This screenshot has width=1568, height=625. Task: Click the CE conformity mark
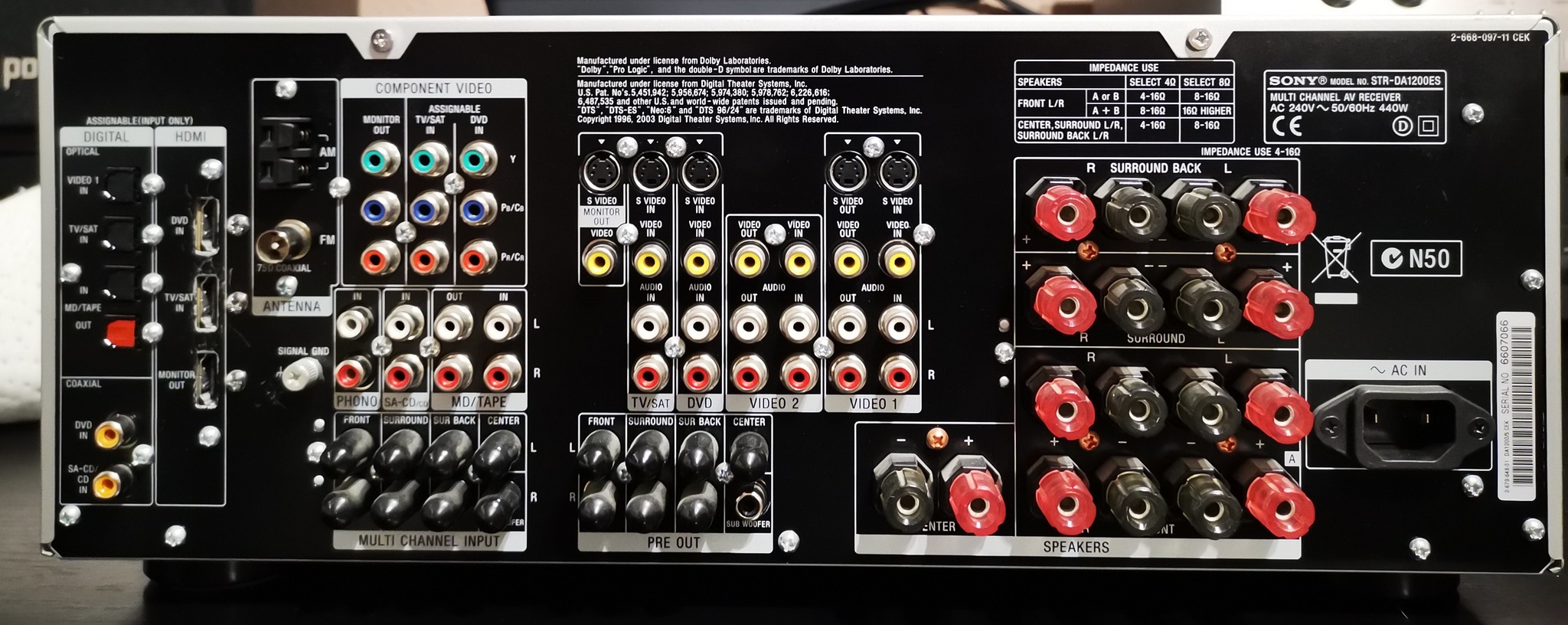coord(1286,126)
